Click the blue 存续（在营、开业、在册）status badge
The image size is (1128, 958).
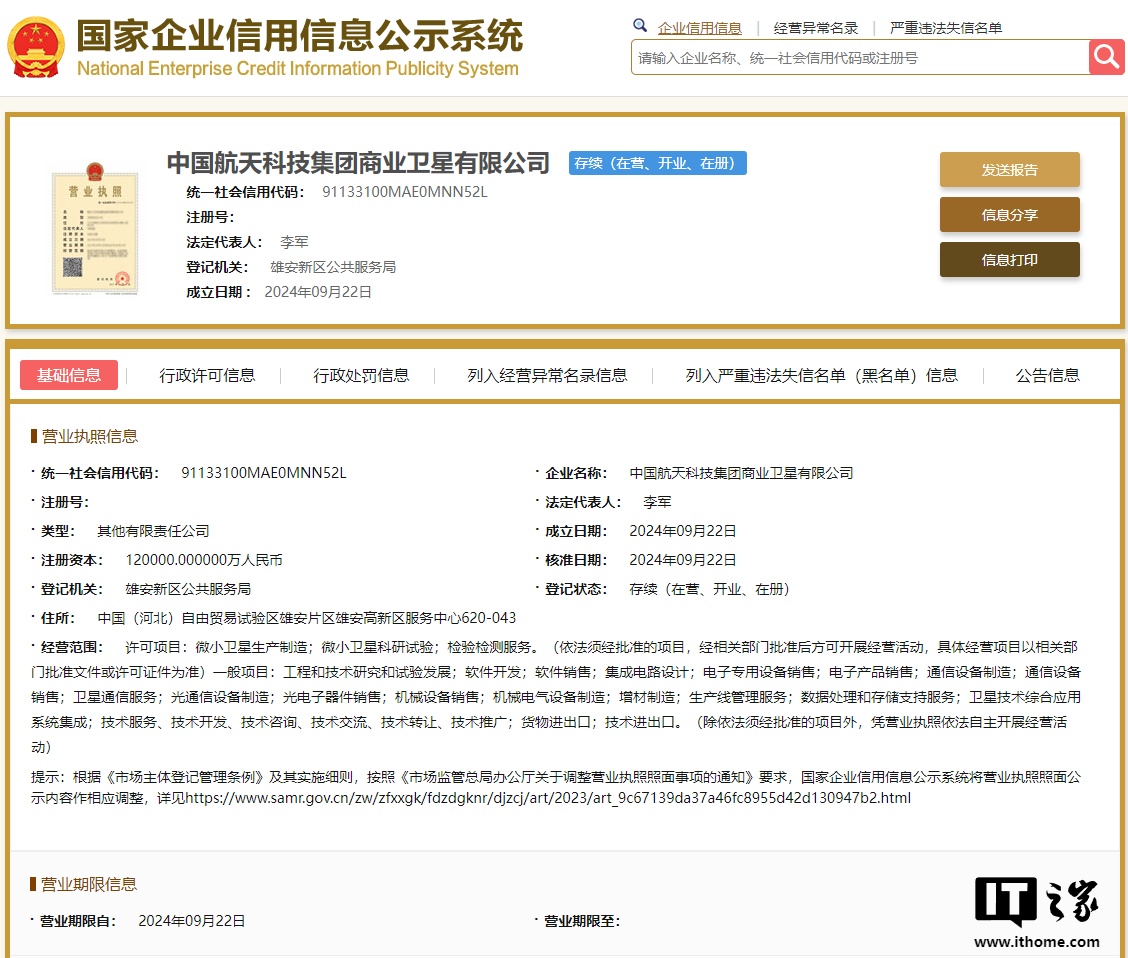tap(658, 163)
